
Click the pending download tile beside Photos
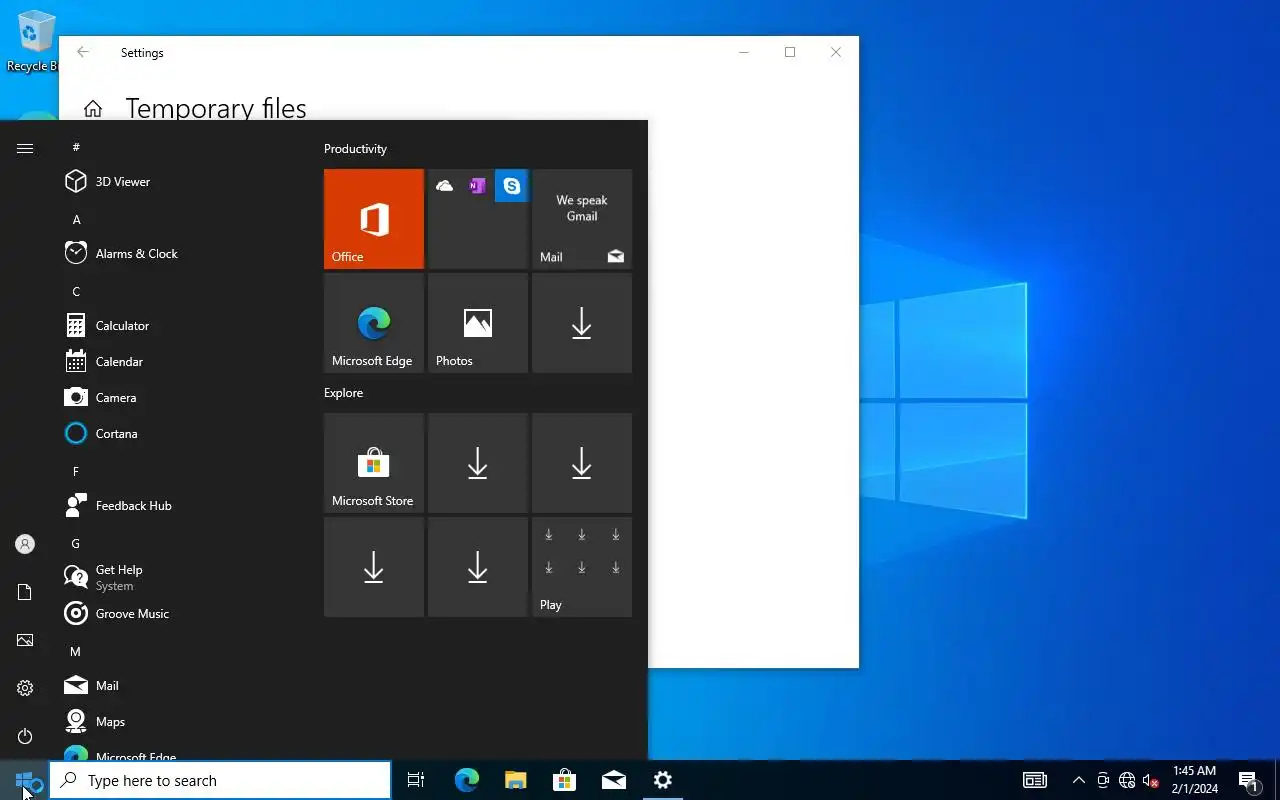pyautogui.click(x=582, y=323)
